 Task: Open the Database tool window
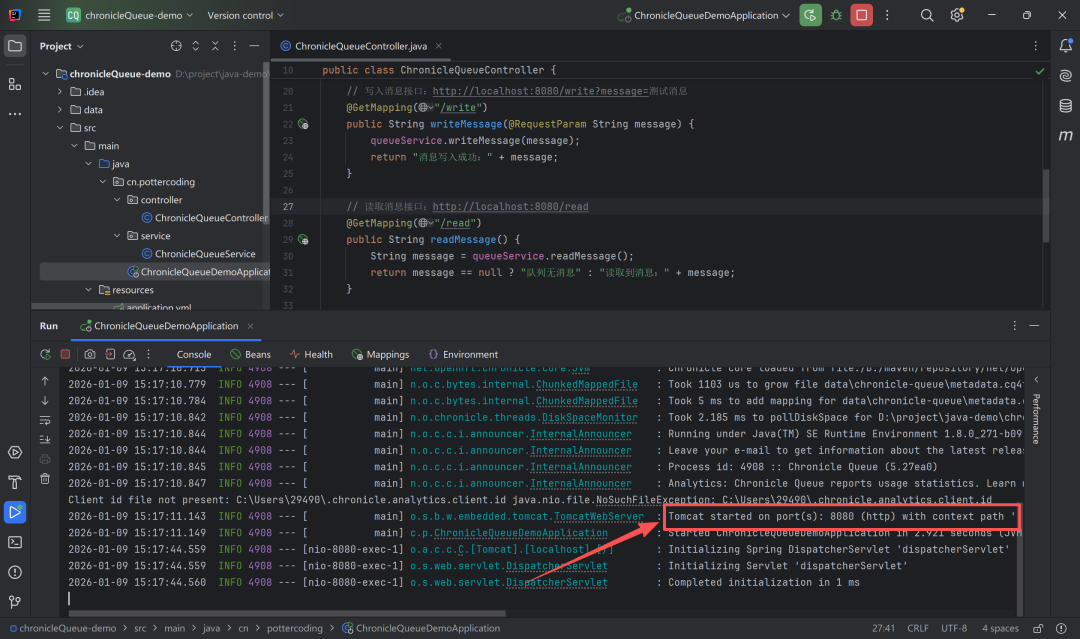click(x=1065, y=106)
